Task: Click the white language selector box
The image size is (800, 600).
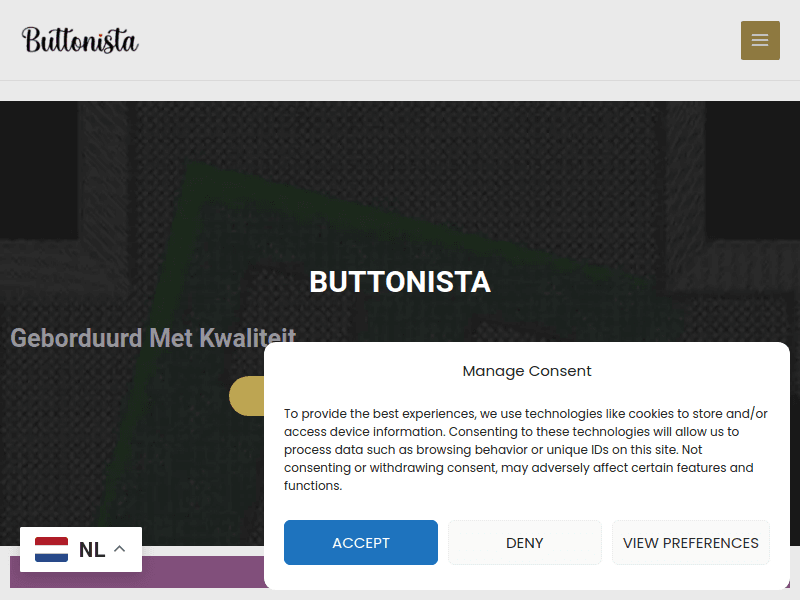Action: click(80, 549)
